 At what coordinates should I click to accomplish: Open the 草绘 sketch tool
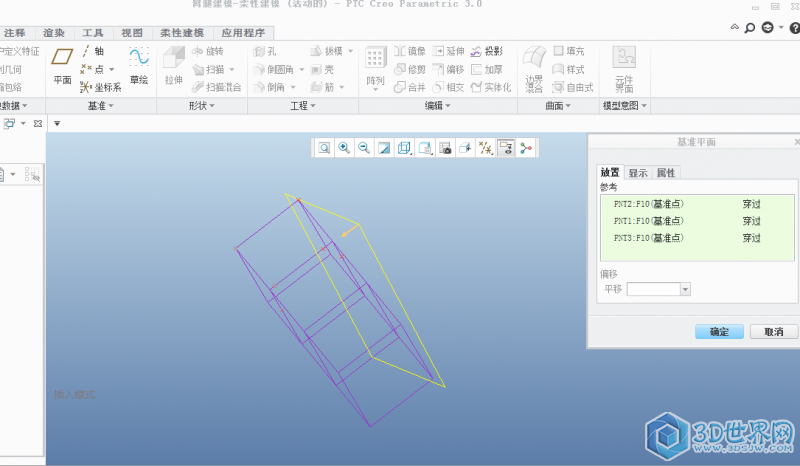click(x=139, y=66)
